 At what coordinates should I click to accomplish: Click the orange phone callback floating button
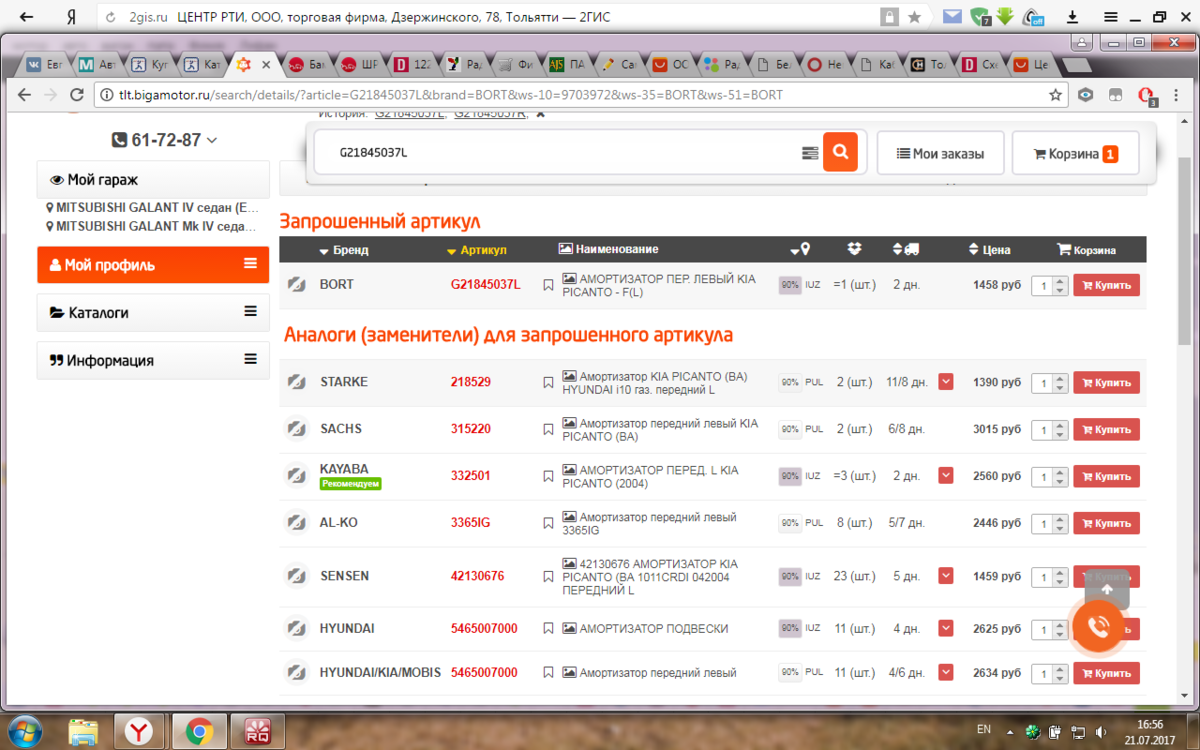[1098, 626]
